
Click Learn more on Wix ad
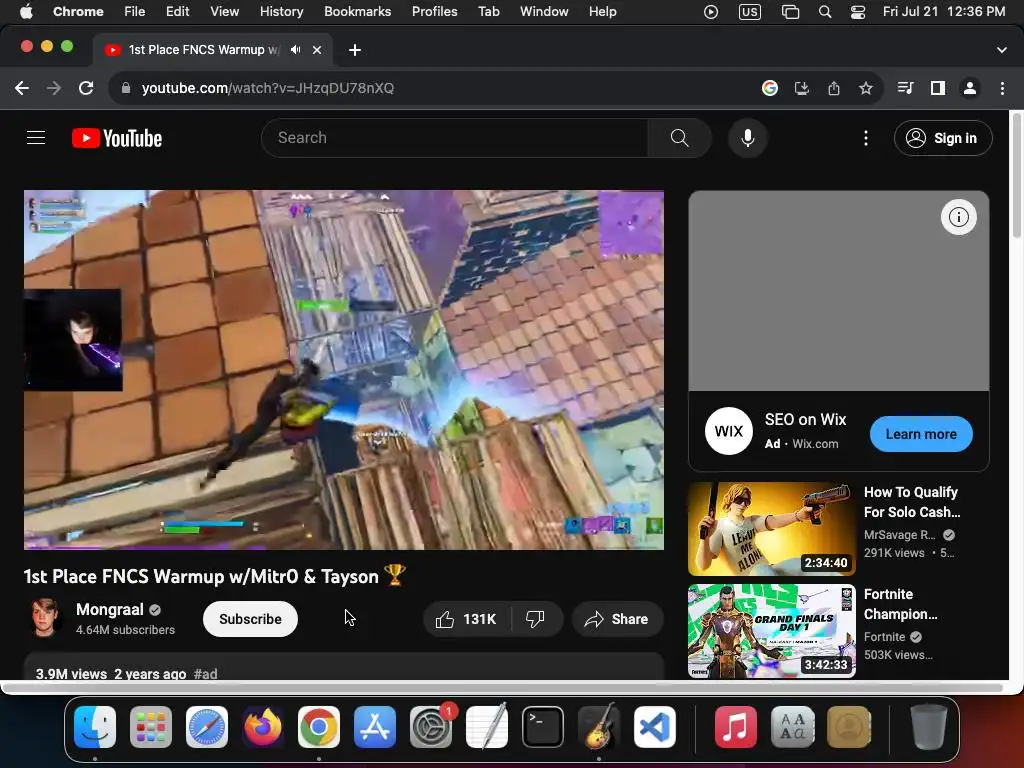(x=921, y=434)
